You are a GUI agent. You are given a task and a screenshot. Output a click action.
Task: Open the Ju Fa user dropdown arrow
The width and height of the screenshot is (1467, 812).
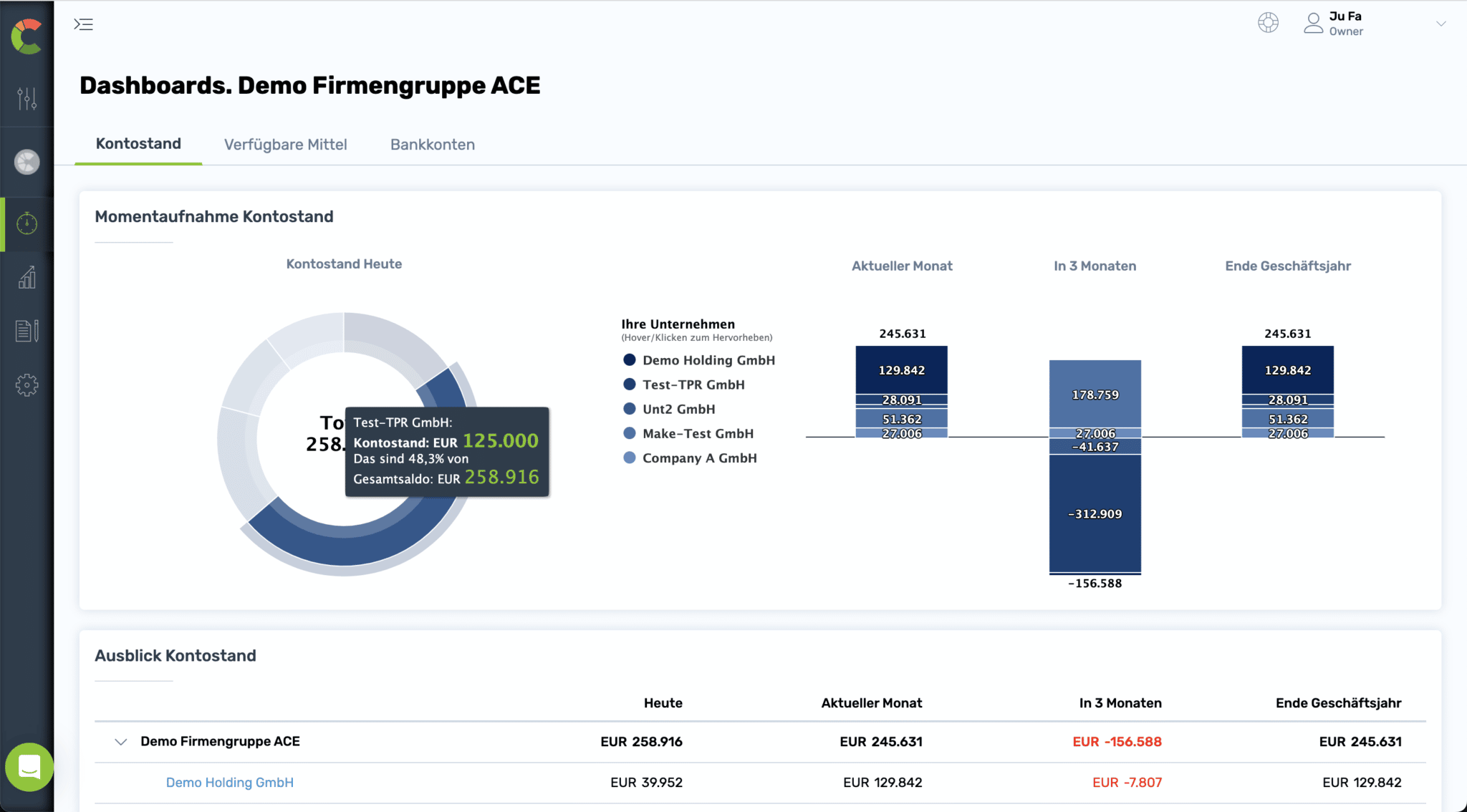[x=1440, y=24]
